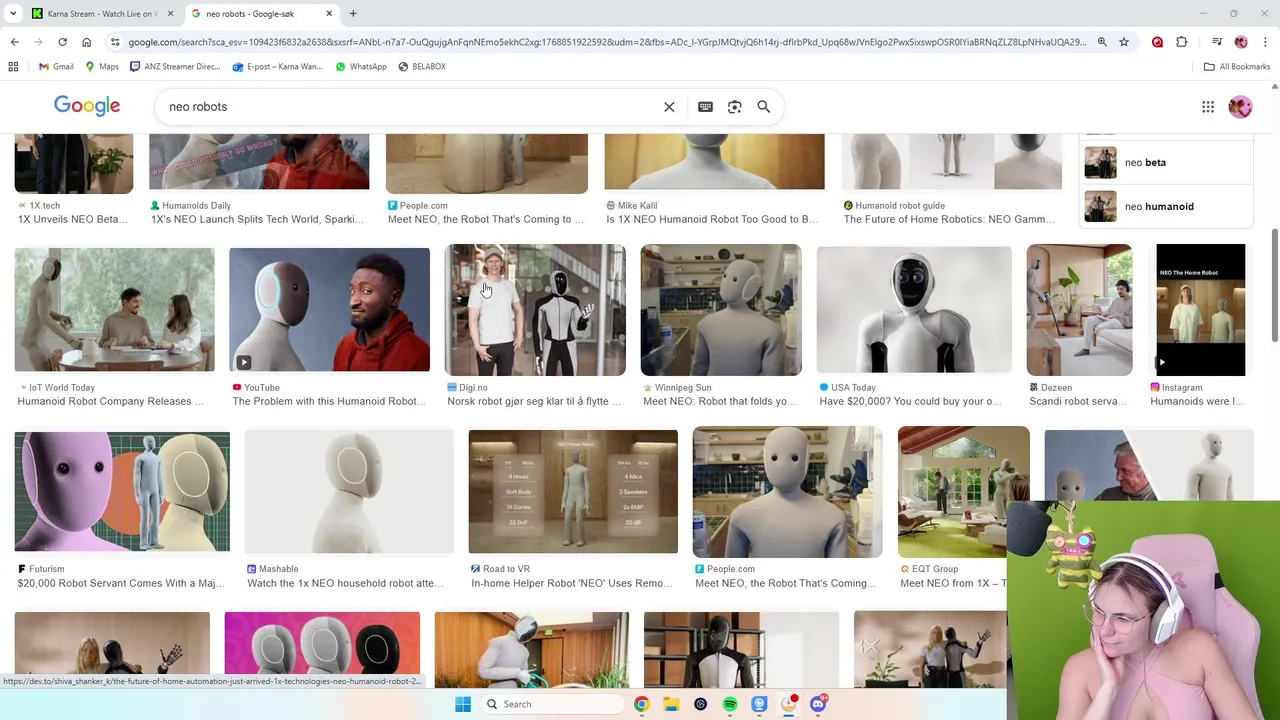The height and width of the screenshot is (720, 1280).
Task: Click '1X's NEO Launch Splits Tech World' caption
Action: click(x=257, y=219)
